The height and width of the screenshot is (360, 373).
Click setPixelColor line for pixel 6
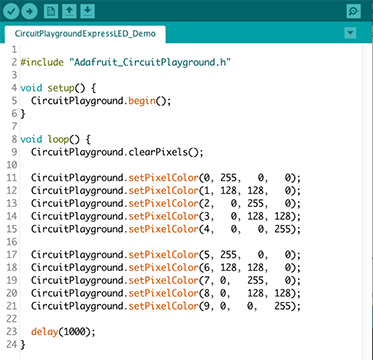pos(166,267)
